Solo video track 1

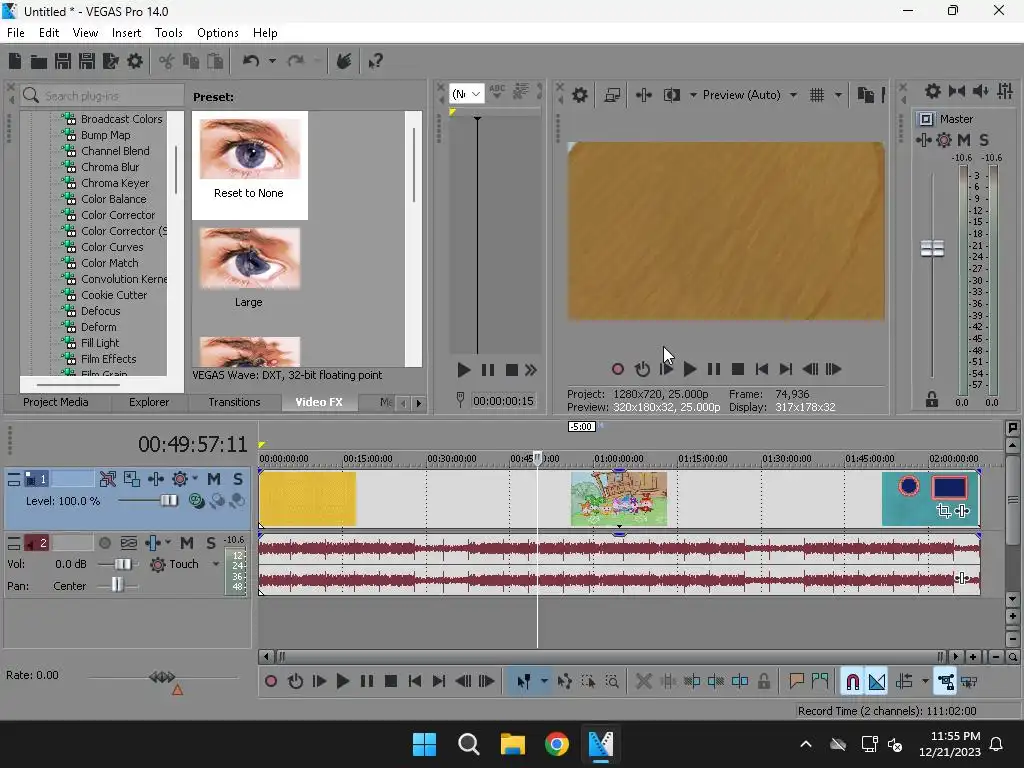(x=238, y=479)
